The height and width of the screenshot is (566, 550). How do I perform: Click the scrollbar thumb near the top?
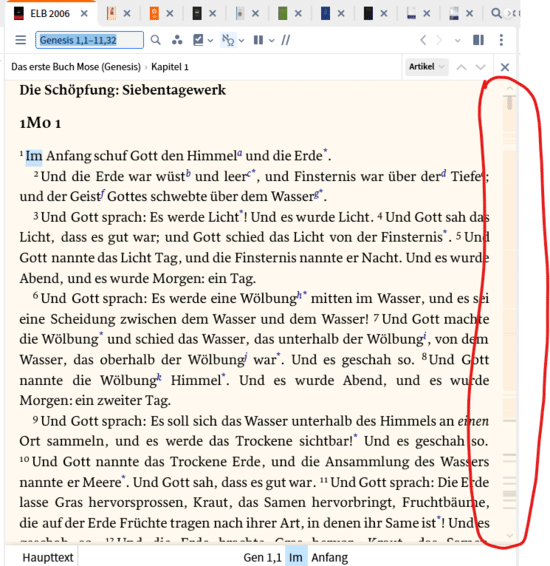click(510, 103)
